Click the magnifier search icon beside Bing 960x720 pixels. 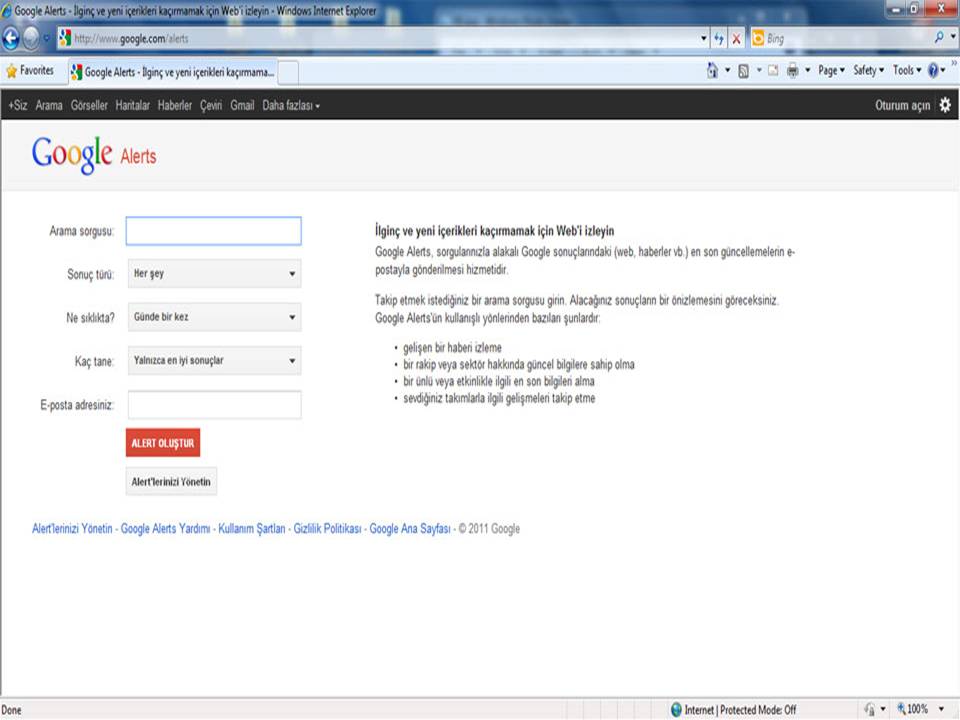click(939, 37)
